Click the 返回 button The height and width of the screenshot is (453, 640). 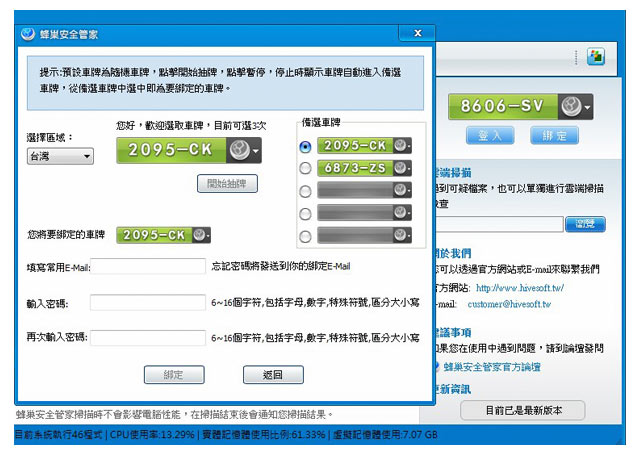pyautogui.click(x=273, y=375)
